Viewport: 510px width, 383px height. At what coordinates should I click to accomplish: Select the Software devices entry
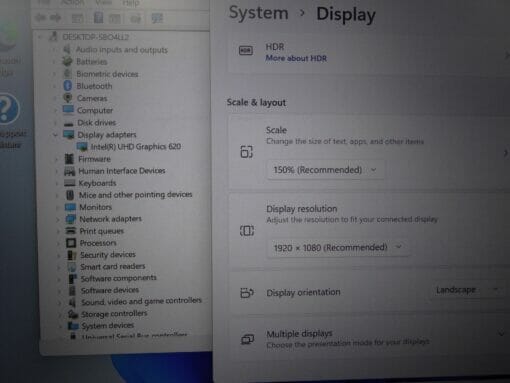pyautogui.click(x=110, y=290)
